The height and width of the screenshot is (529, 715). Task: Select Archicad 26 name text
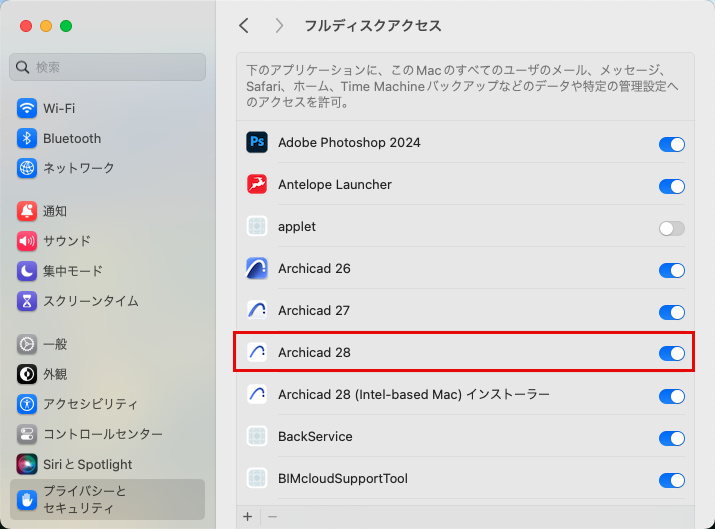315,269
